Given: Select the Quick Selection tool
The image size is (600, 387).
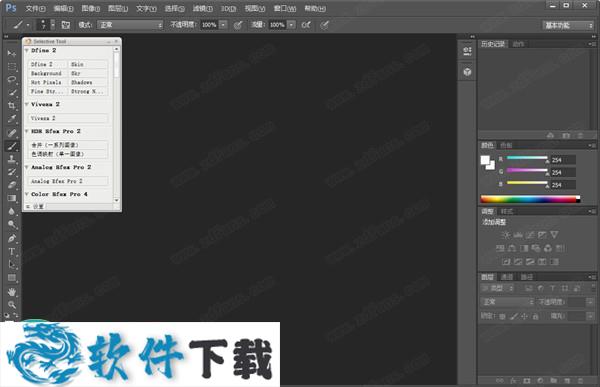Looking at the screenshot, I should click(12, 92).
